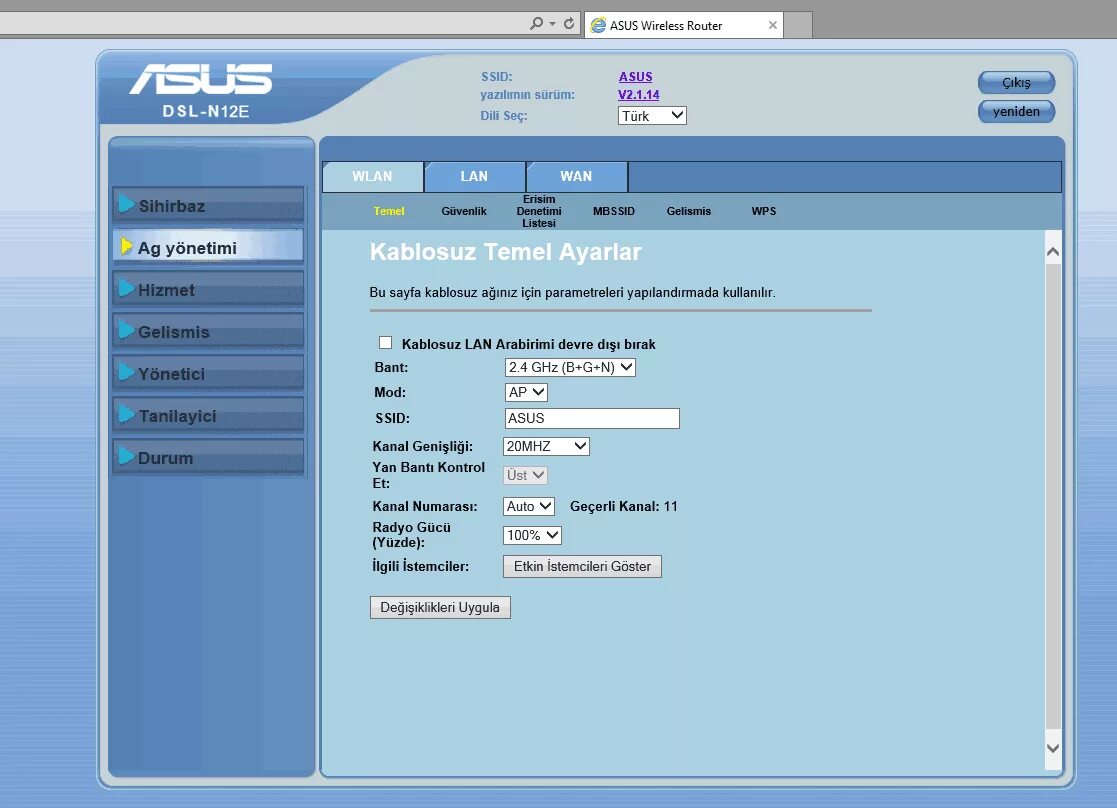1117x808 pixels.
Task: Open the Kanal Numarası Auto dropdown
Action: coord(529,506)
